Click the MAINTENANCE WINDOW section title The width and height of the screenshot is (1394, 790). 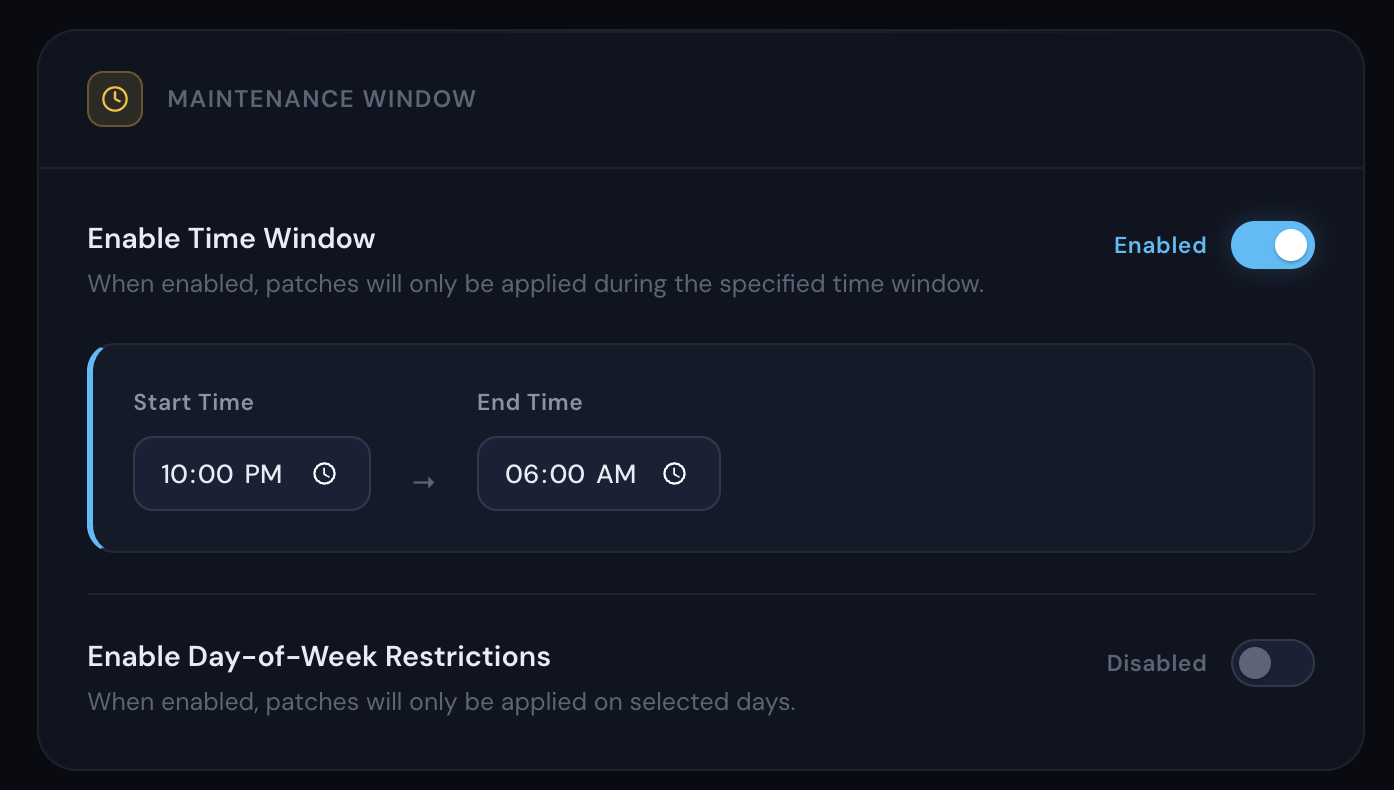(x=321, y=98)
